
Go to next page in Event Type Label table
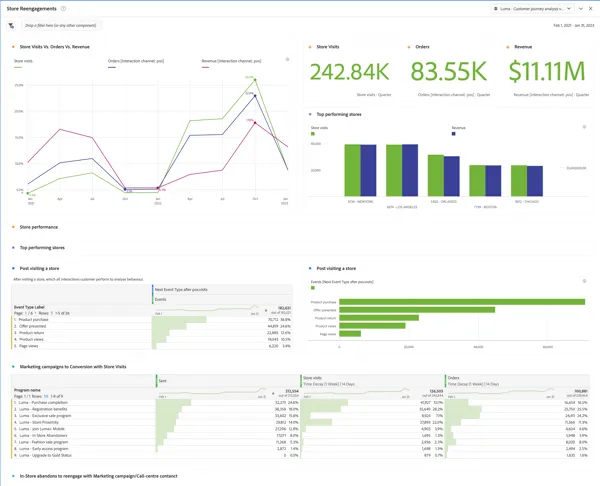(36, 313)
